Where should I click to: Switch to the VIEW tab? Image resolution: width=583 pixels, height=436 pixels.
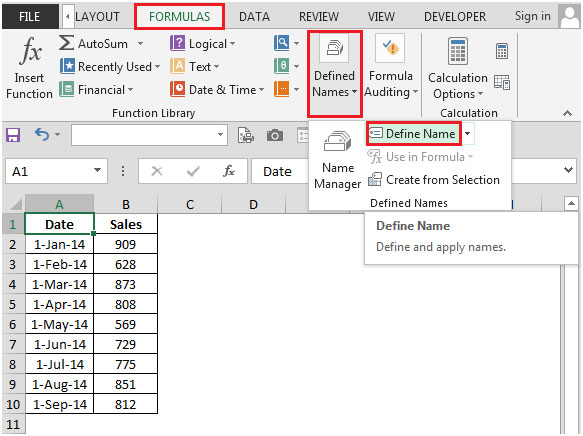point(381,17)
